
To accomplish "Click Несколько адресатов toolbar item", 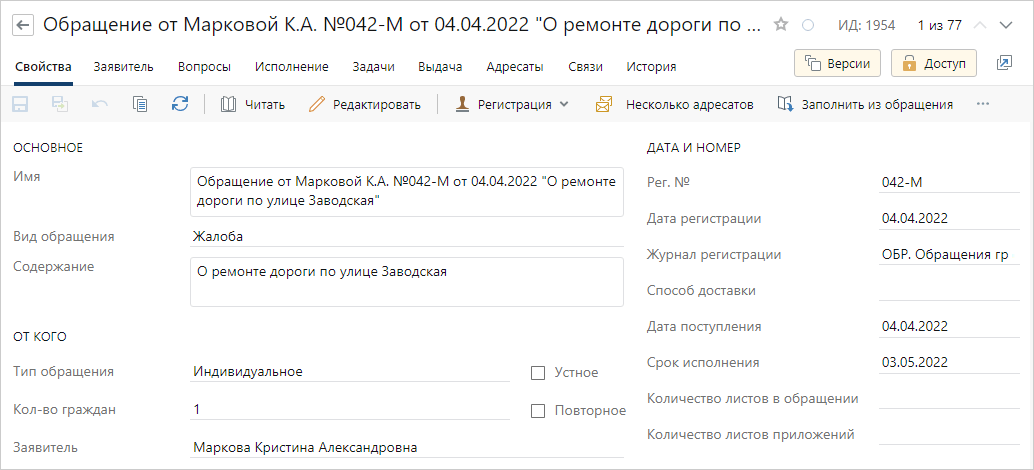I will [x=674, y=104].
